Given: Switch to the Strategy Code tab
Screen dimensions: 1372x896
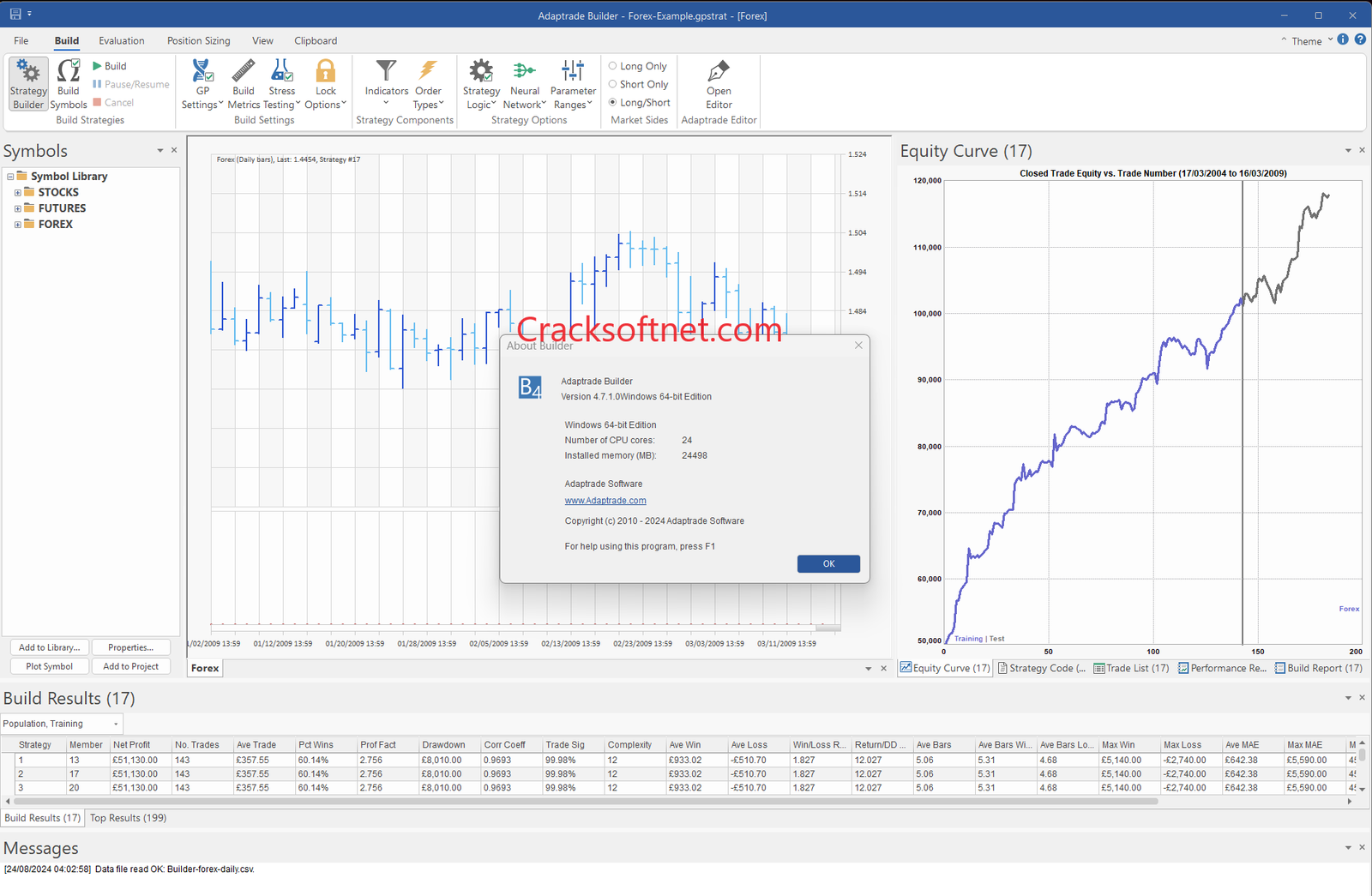Looking at the screenshot, I should (1042, 668).
